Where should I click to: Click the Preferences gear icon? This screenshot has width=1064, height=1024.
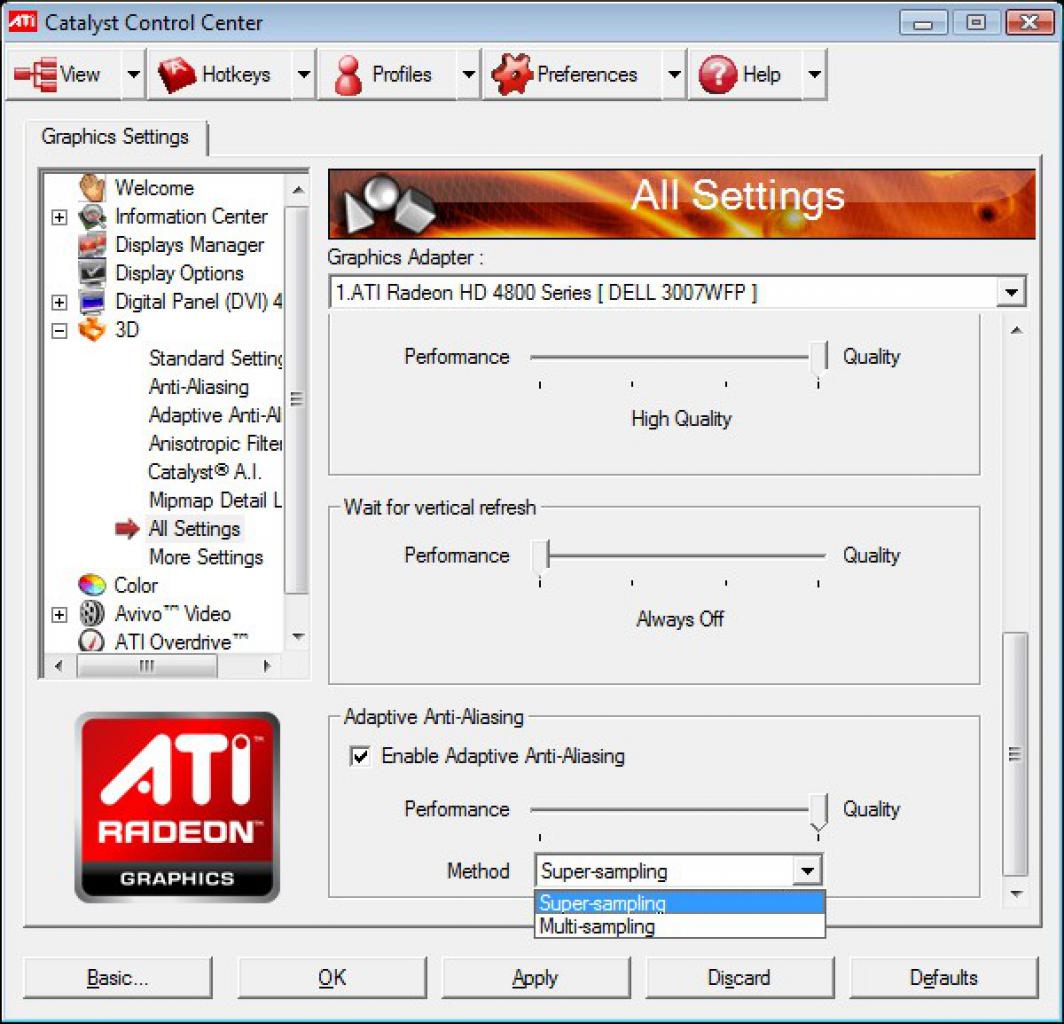pos(512,74)
